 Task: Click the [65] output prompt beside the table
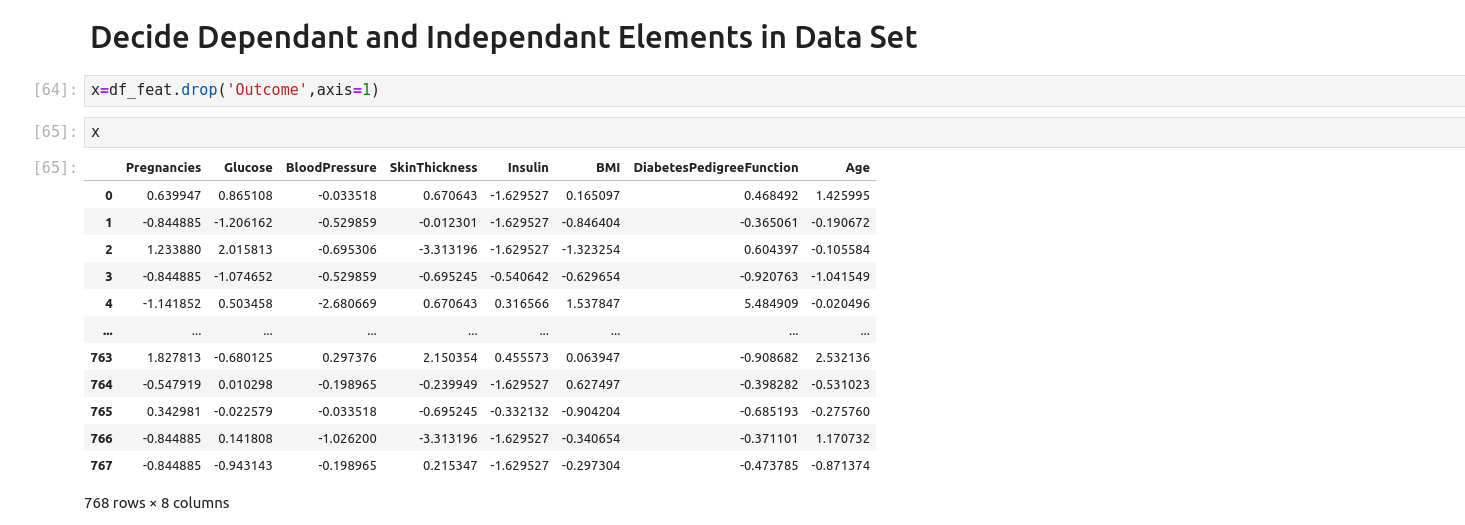(x=55, y=168)
